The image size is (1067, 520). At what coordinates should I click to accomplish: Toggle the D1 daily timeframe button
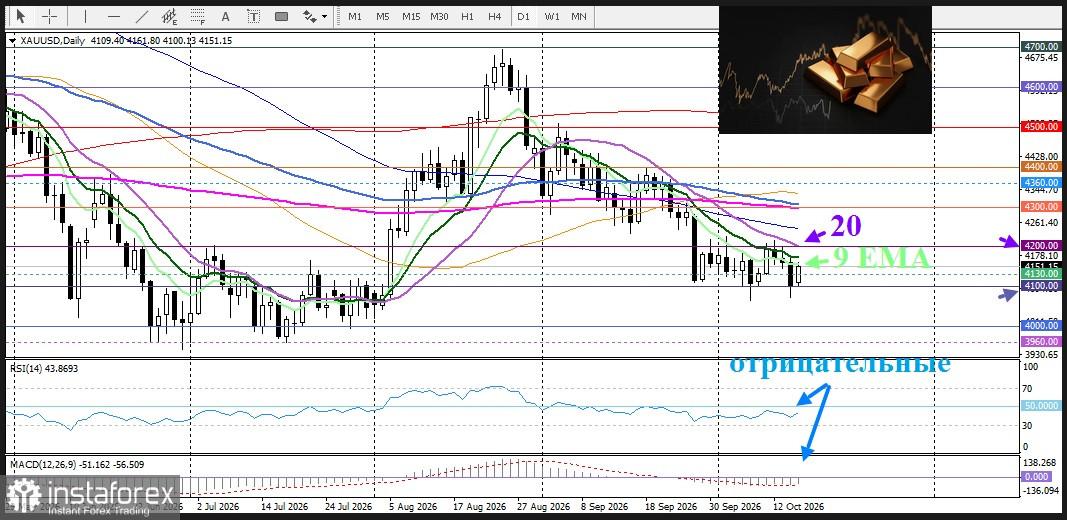[523, 16]
